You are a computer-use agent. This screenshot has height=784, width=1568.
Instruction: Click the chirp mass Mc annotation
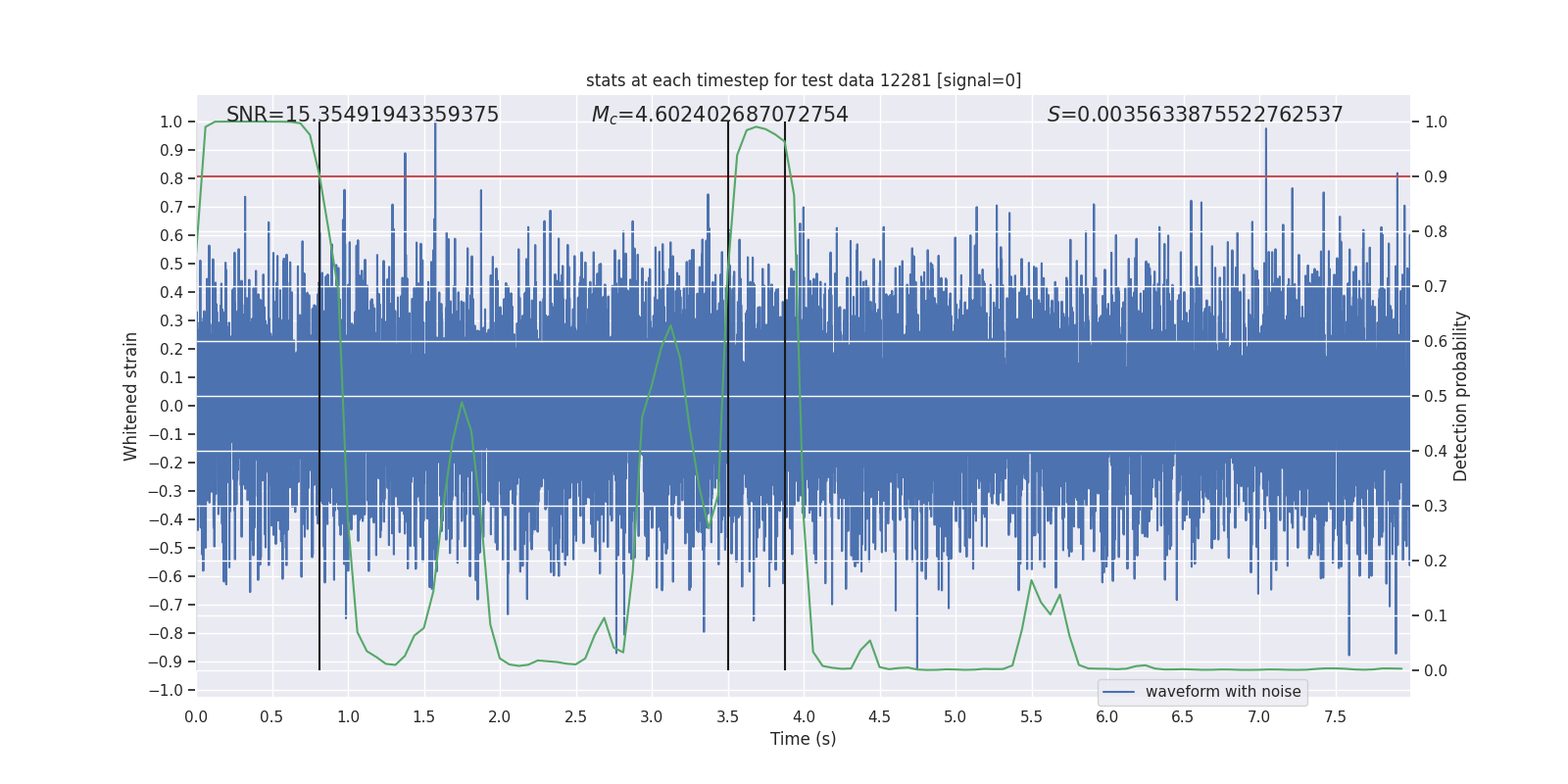(x=719, y=115)
